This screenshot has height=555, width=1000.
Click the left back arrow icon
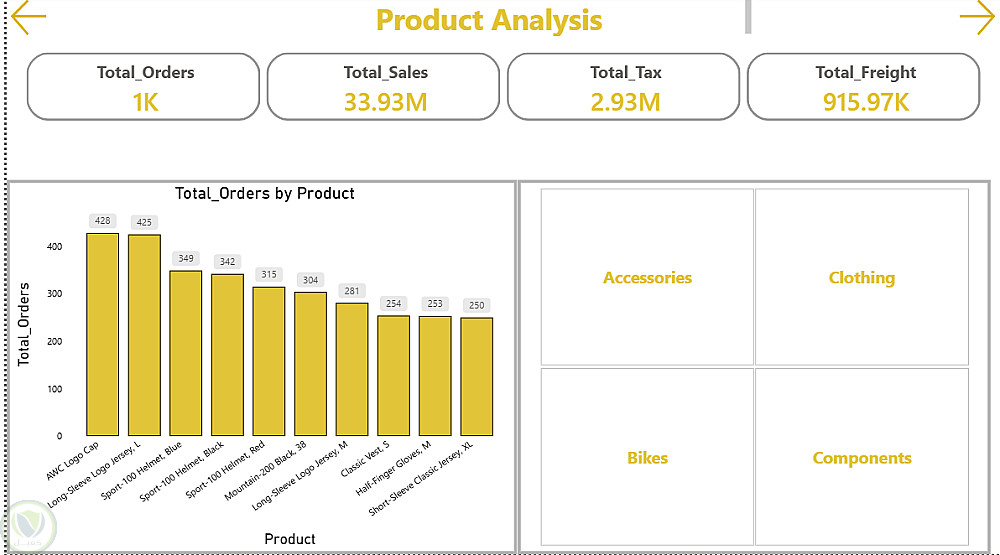click(29, 17)
